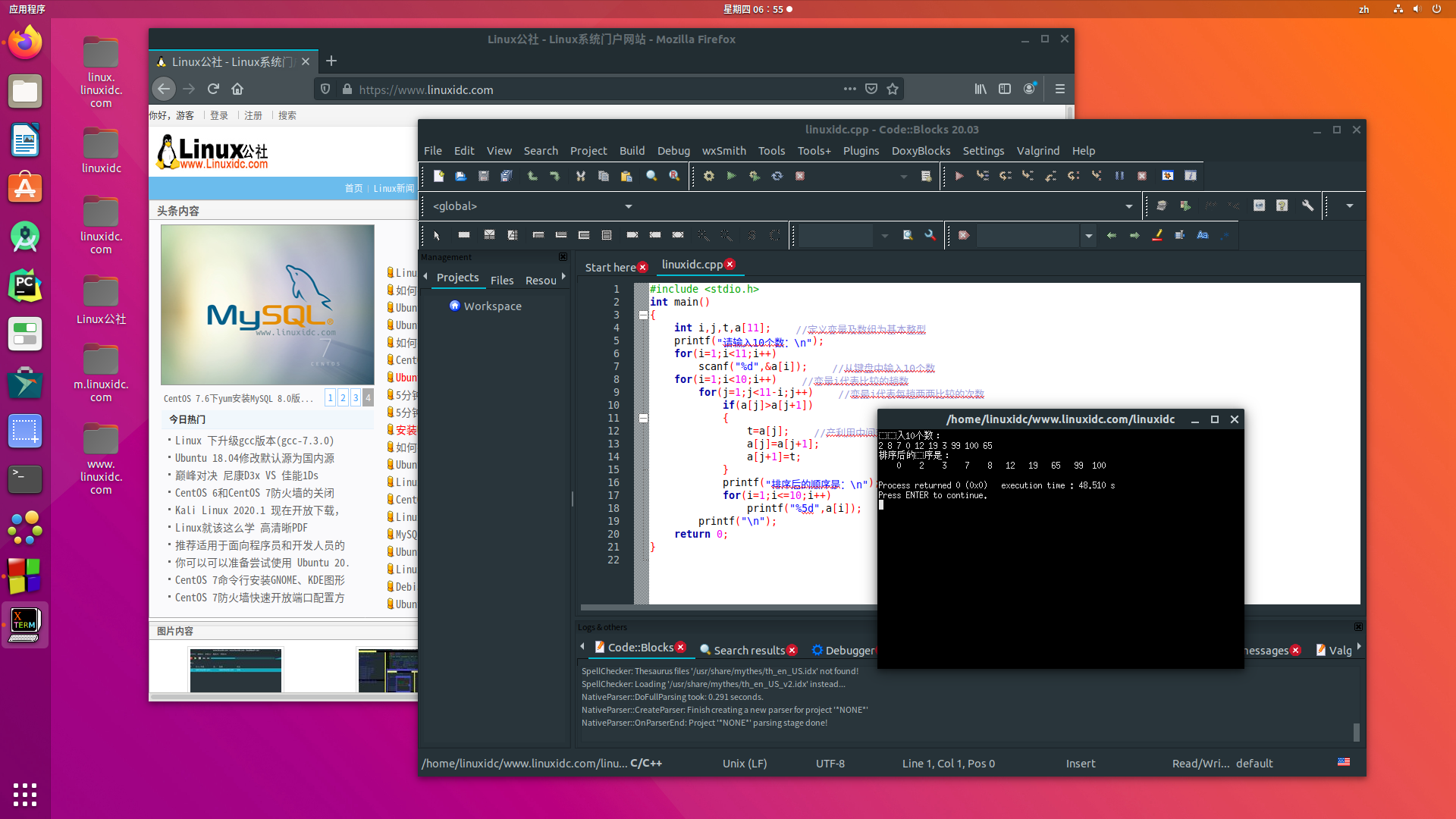Bookmark the page via the star icon
This screenshot has height=819, width=1456.
tap(893, 89)
